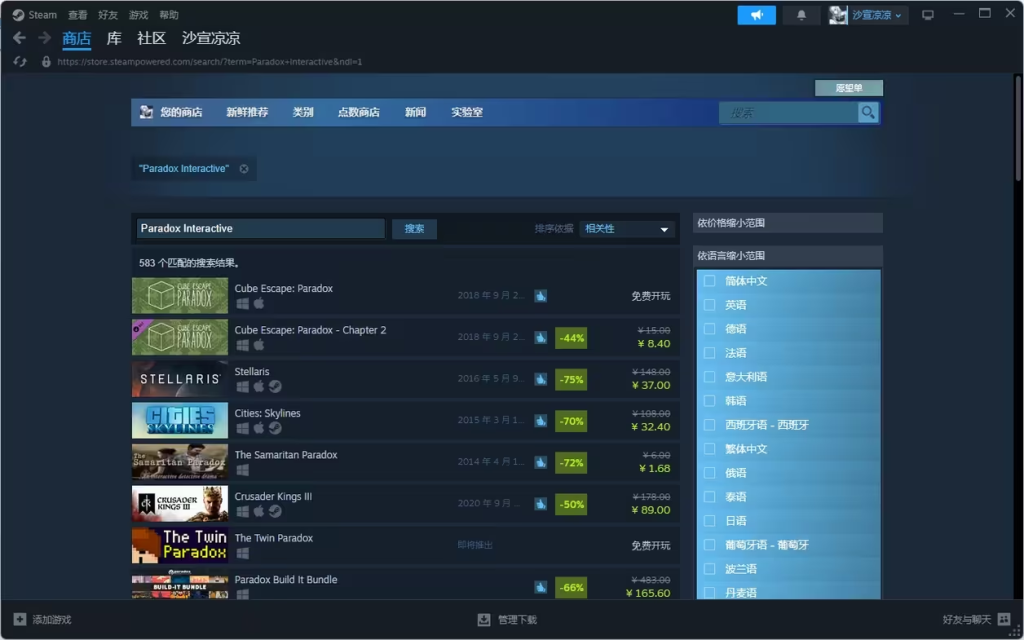1024x640 pixels.
Task: Click the 搜索 search button
Action: (x=414, y=229)
